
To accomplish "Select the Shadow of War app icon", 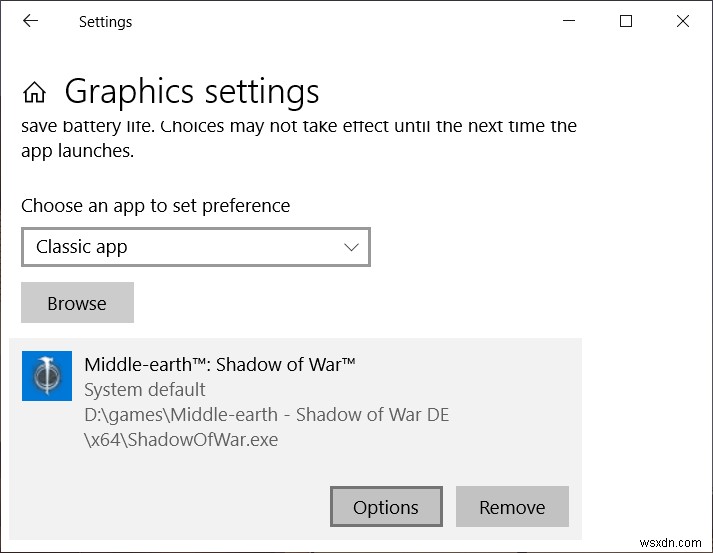I will [x=47, y=376].
